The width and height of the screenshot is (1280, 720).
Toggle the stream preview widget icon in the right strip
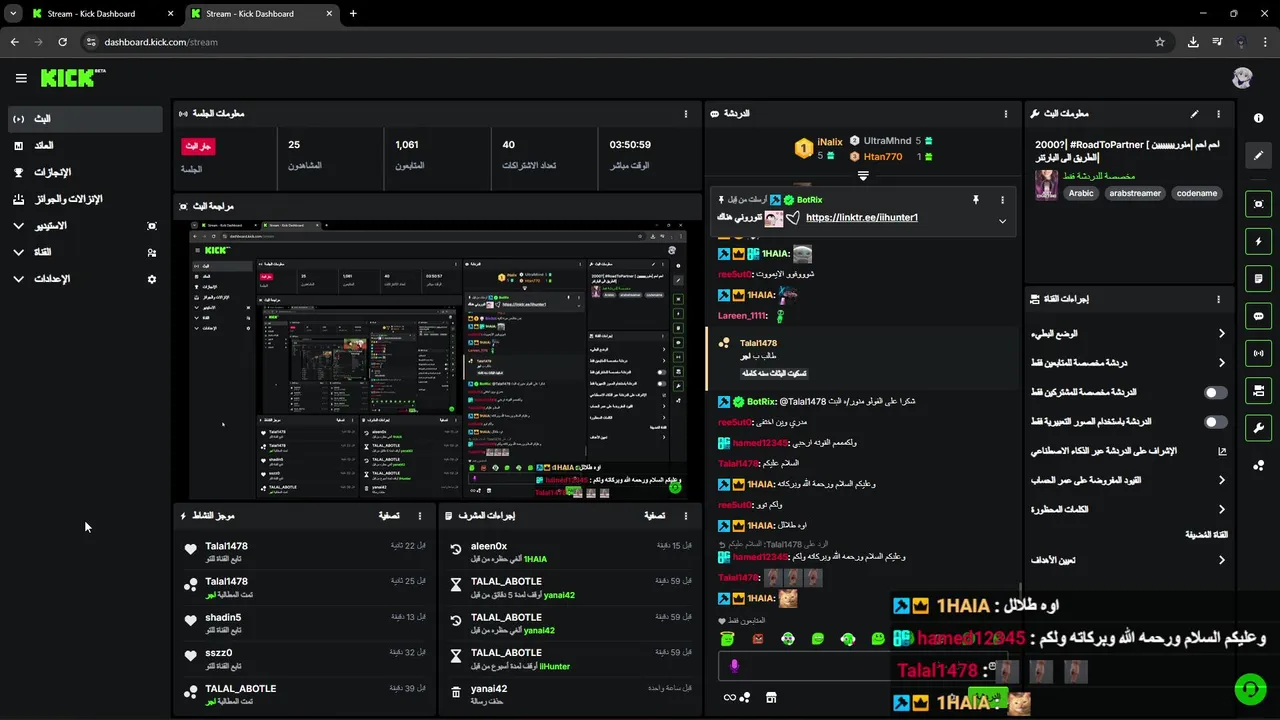(1258, 204)
